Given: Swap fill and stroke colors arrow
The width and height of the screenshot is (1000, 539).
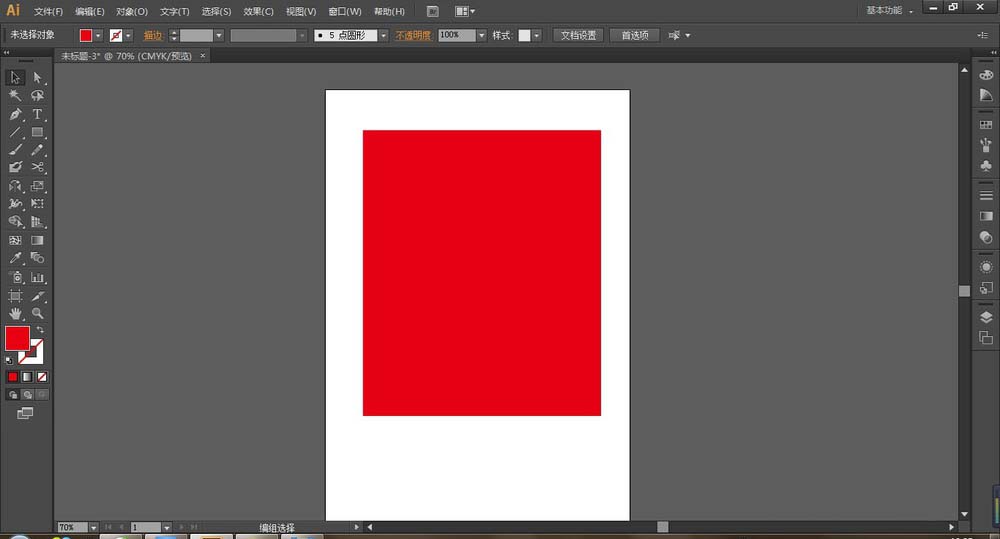Looking at the screenshot, I should [40, 330].
